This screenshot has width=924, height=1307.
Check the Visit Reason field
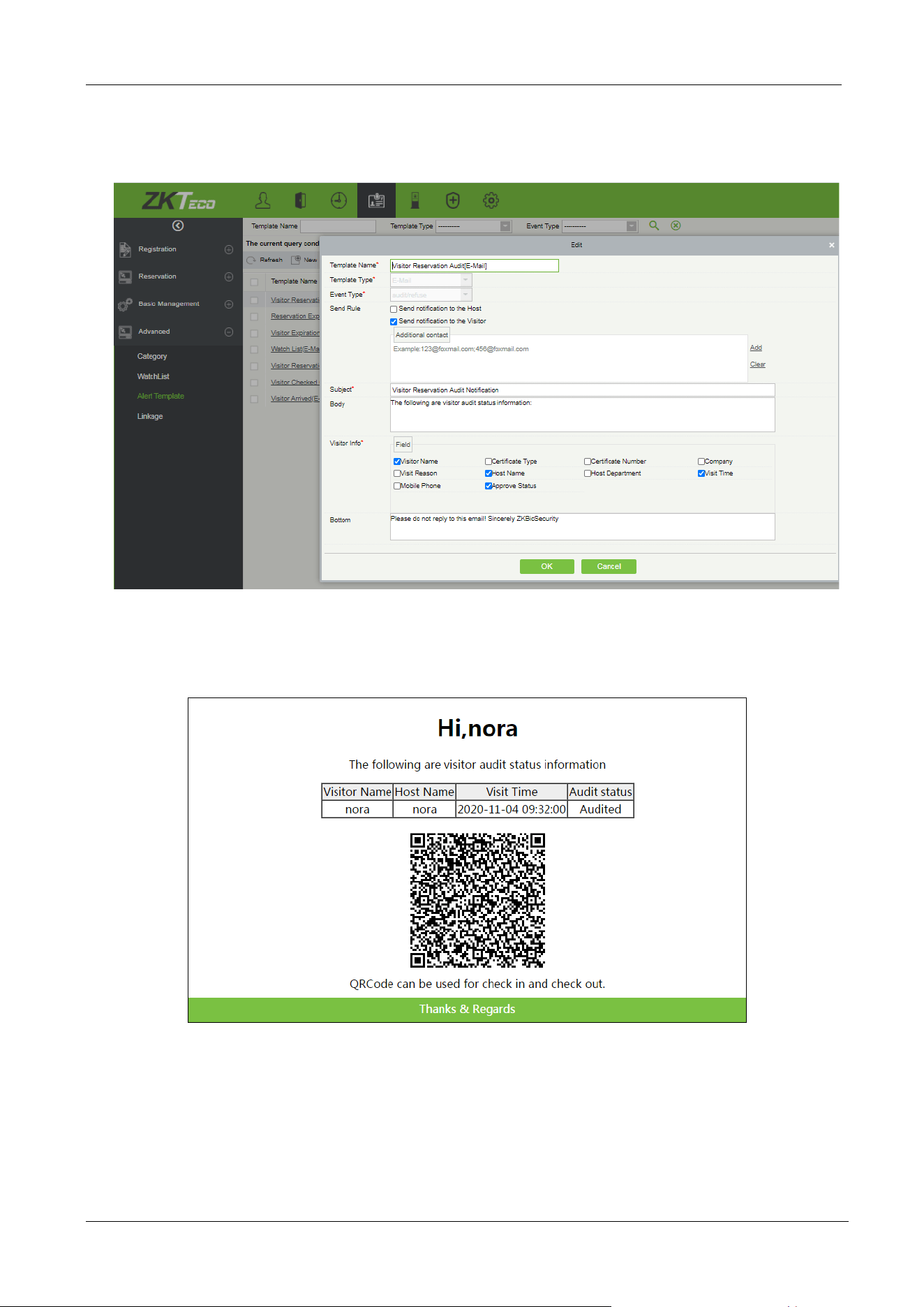(397, 473)
